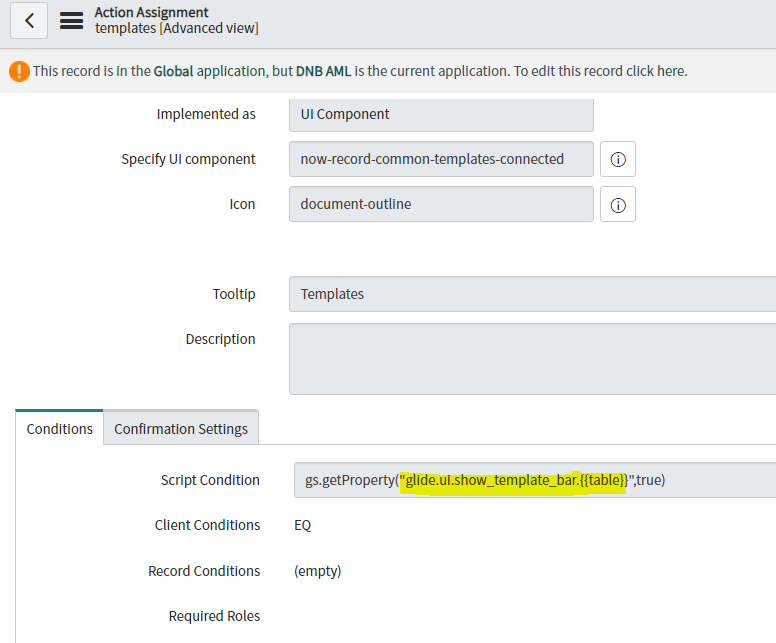This screenshot has height=643, width=776.
Task: Click the Script Condition input field
Action: point(535,480)
